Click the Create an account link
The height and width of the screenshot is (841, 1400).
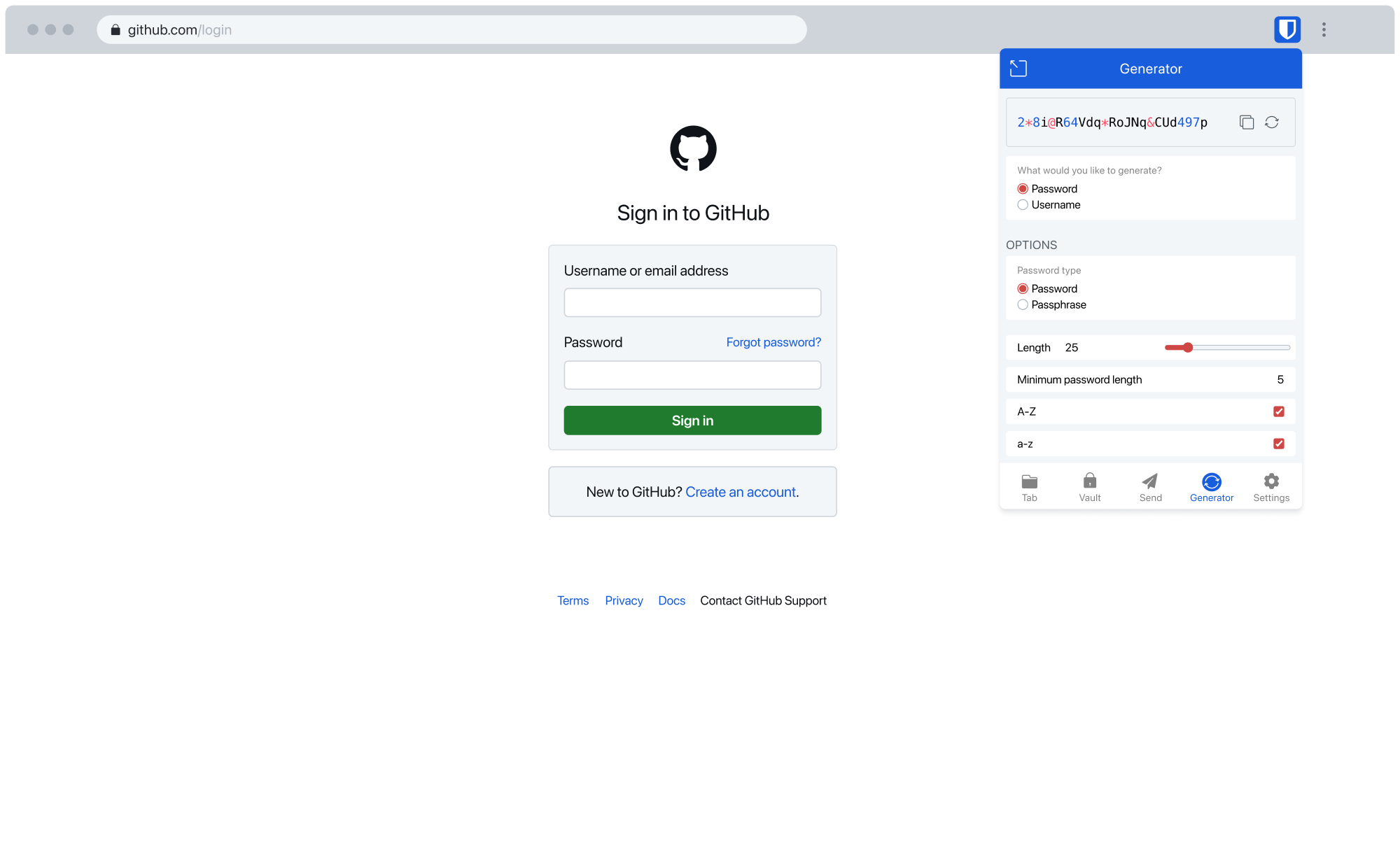(x=740, y=492)
